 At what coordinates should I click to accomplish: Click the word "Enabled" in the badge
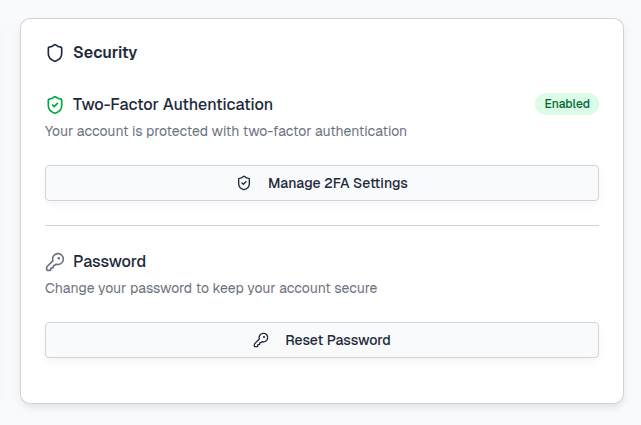click(566, 104)
